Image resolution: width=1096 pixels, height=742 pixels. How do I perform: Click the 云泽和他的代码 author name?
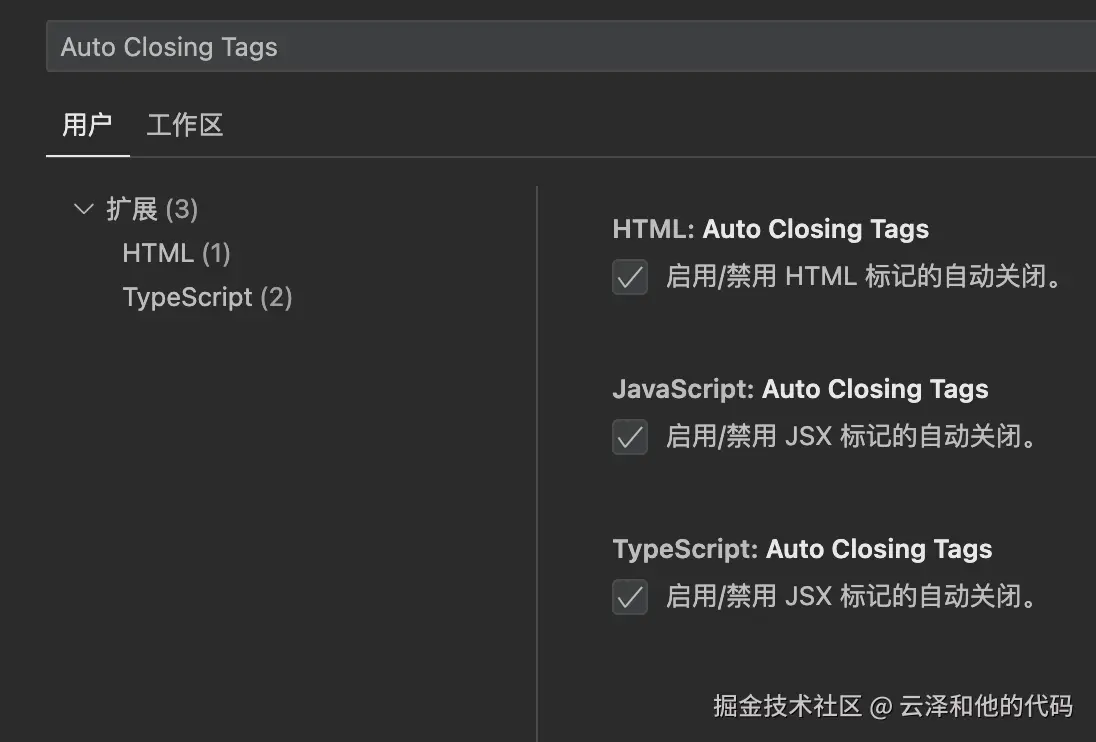986,707
